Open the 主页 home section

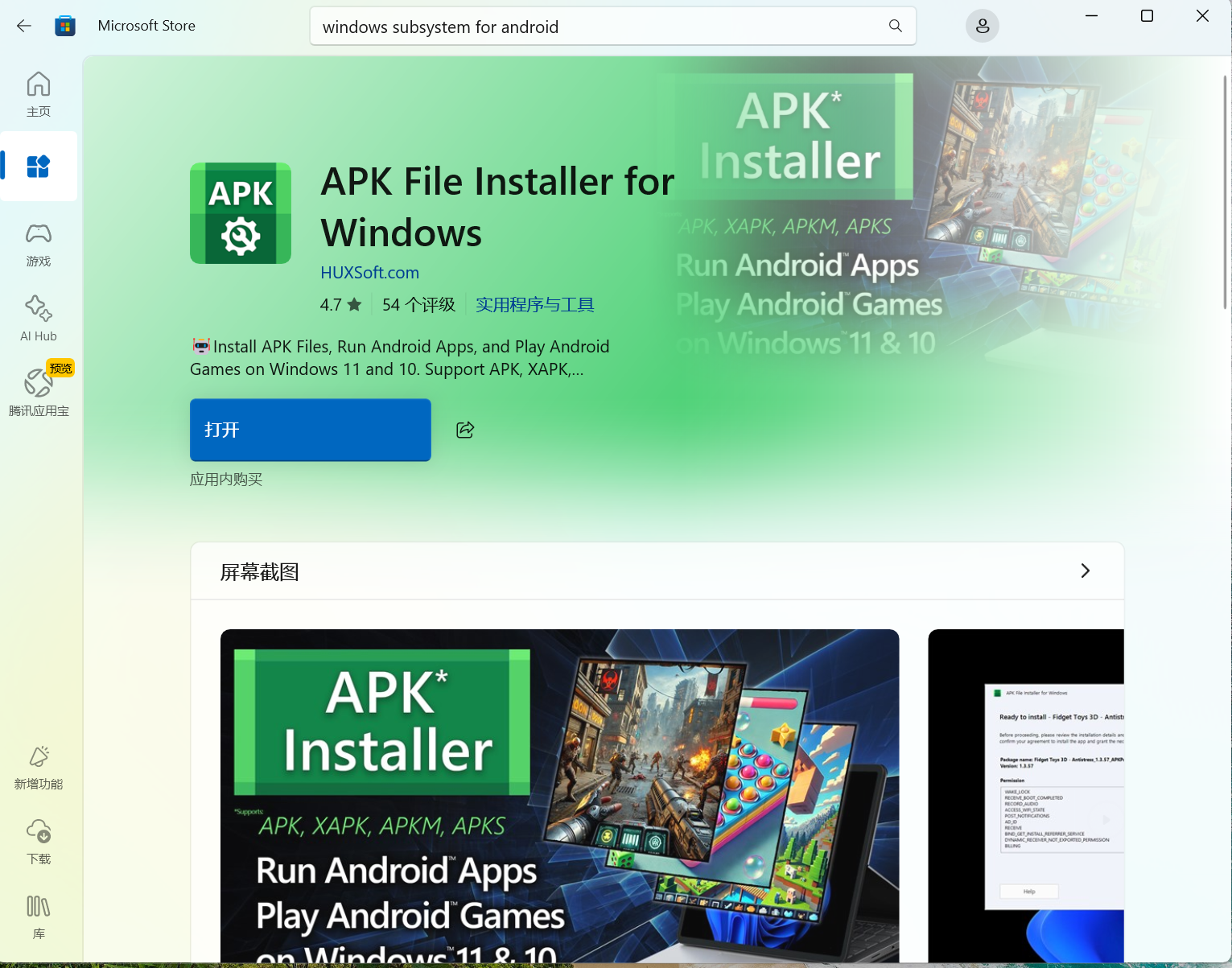[x=39, y=94]
